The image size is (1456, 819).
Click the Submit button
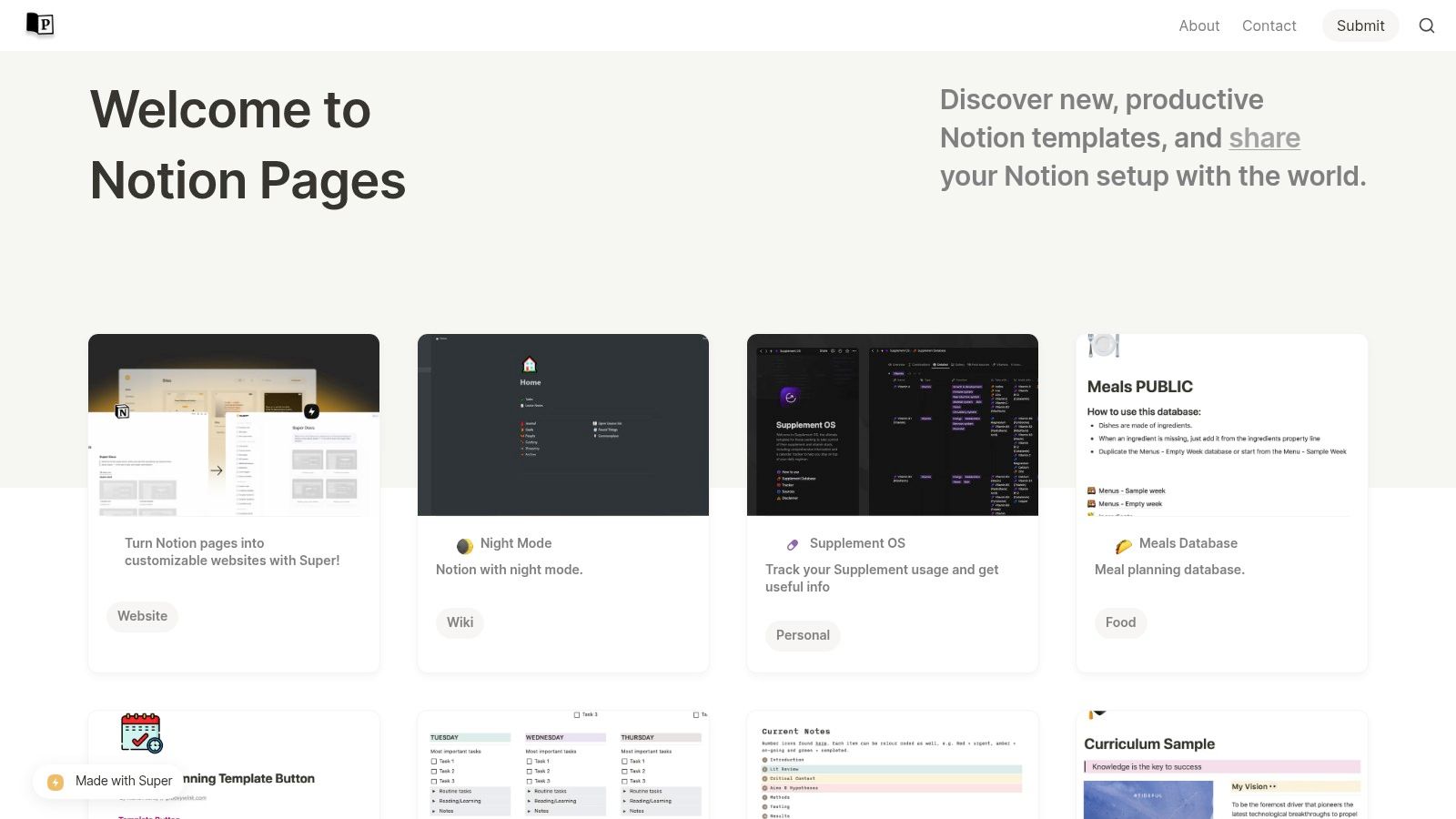pos(1360,25)
